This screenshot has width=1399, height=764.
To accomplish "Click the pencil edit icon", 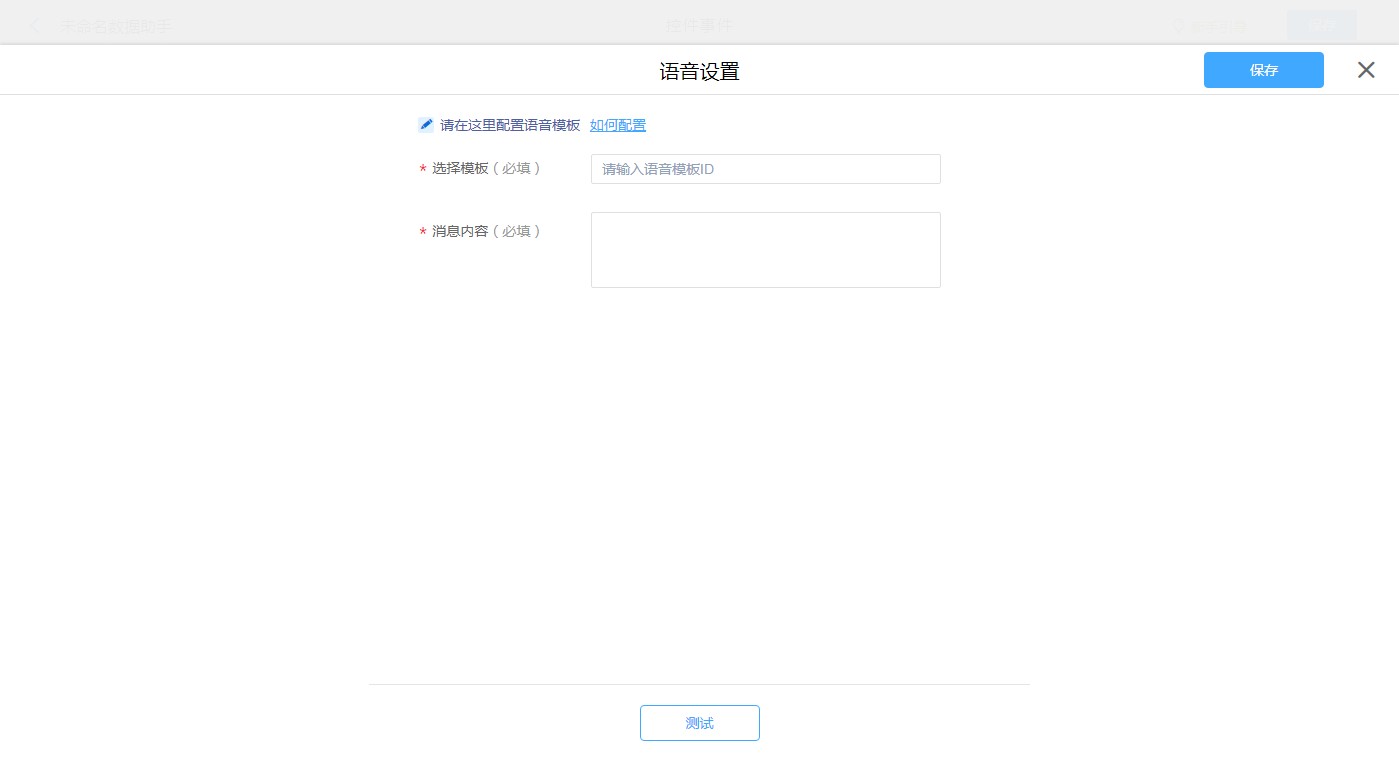I will (x=426, y=125).
